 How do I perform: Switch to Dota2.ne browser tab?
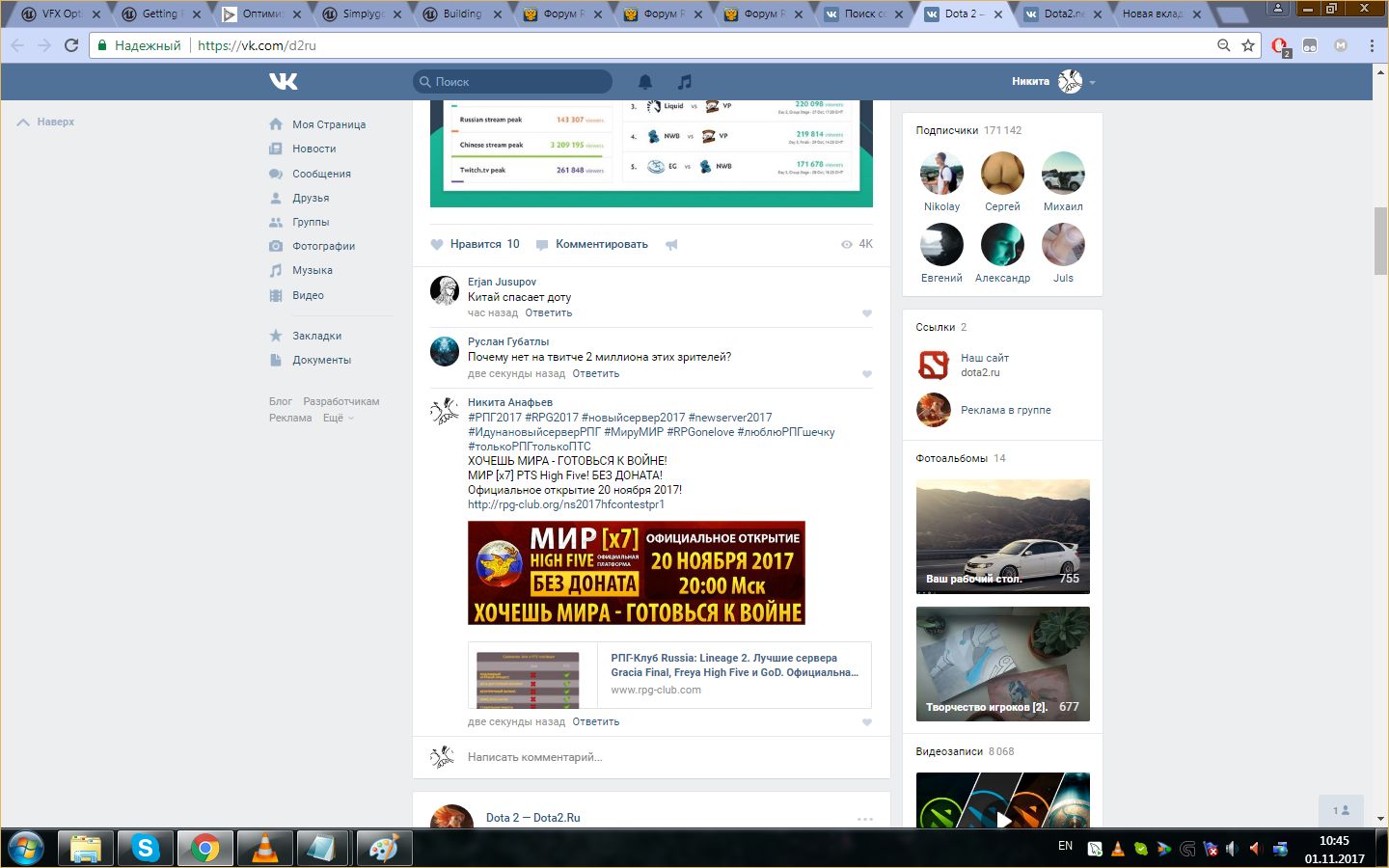pyautogui.click(x=1061, y=14)
